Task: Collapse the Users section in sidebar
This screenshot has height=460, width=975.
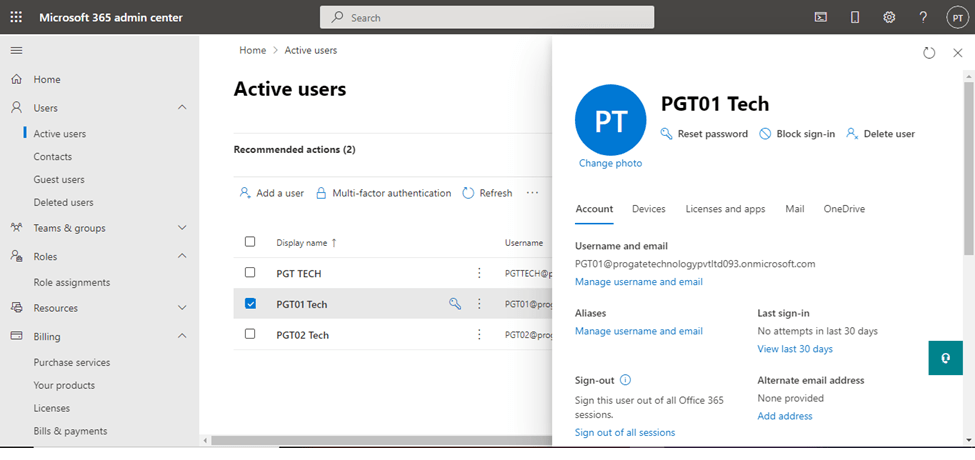Action: [182, 108]
